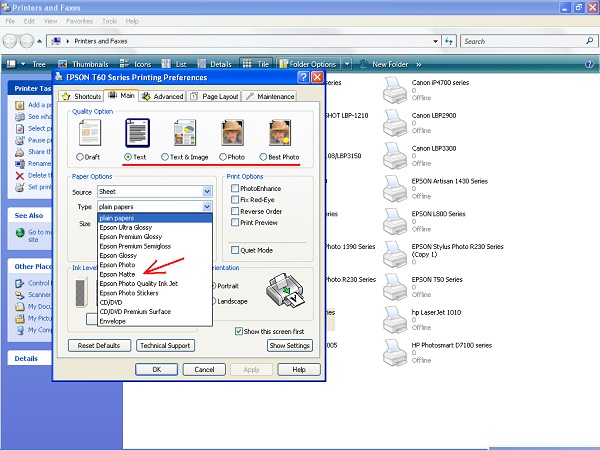The image size is (600, 450).
Task: Open Folder Options from toolbar
Action: coord(308,64)
